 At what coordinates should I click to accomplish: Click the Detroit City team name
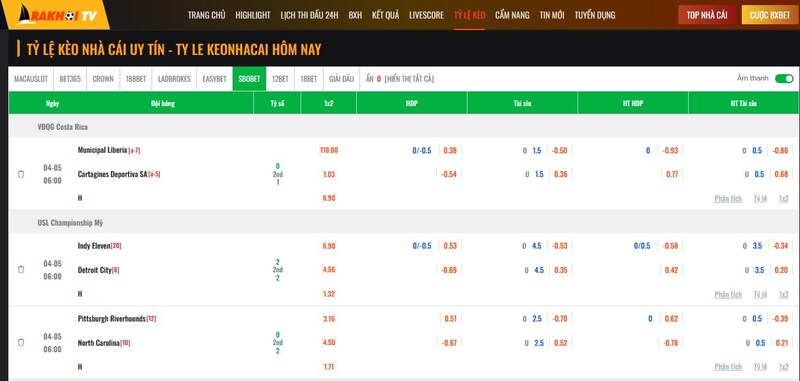94,270
